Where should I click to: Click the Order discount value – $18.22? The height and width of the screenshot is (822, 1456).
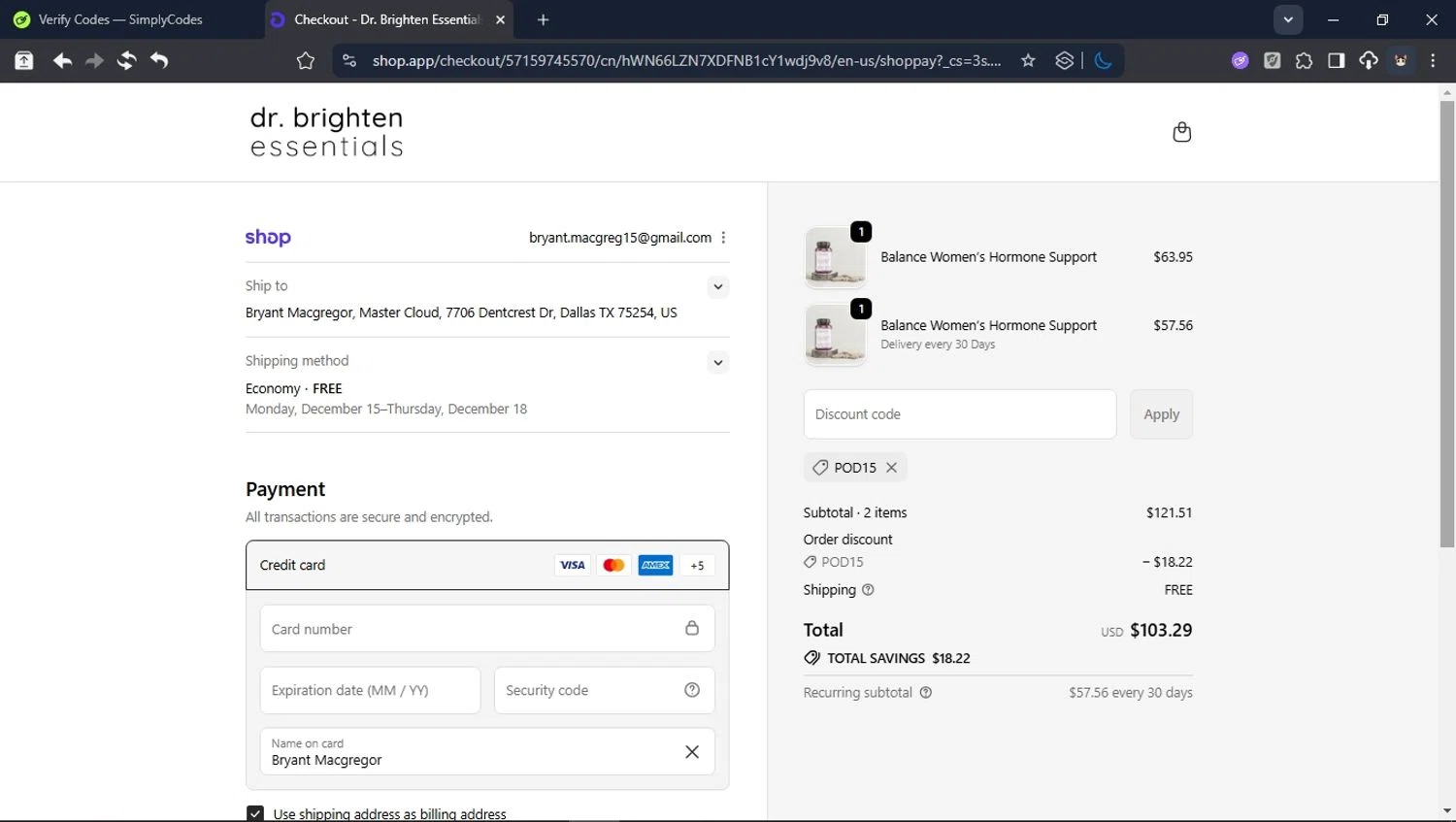point(1167,562)
